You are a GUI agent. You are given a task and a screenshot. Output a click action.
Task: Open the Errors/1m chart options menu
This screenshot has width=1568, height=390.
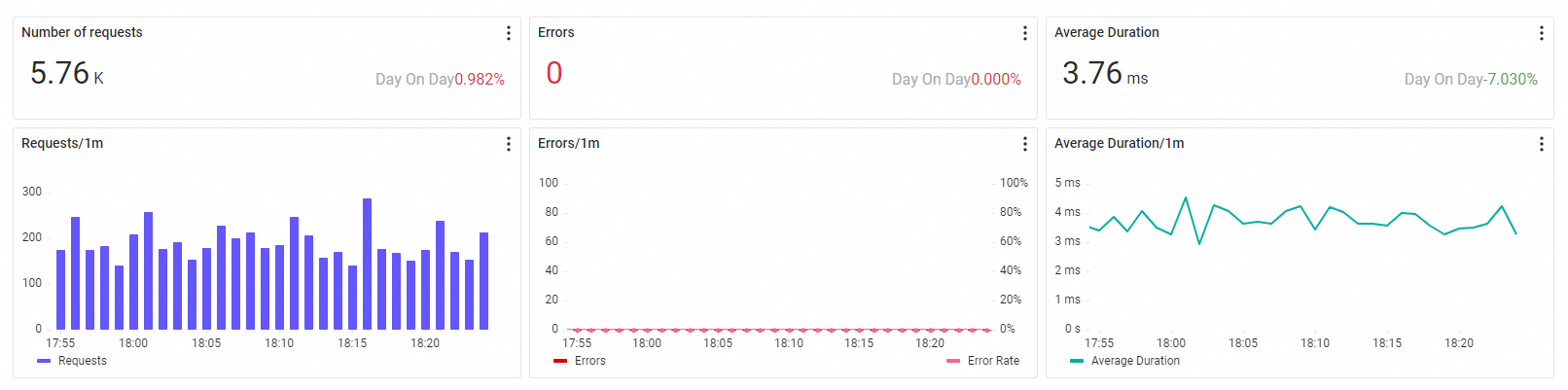point(1024,144)
